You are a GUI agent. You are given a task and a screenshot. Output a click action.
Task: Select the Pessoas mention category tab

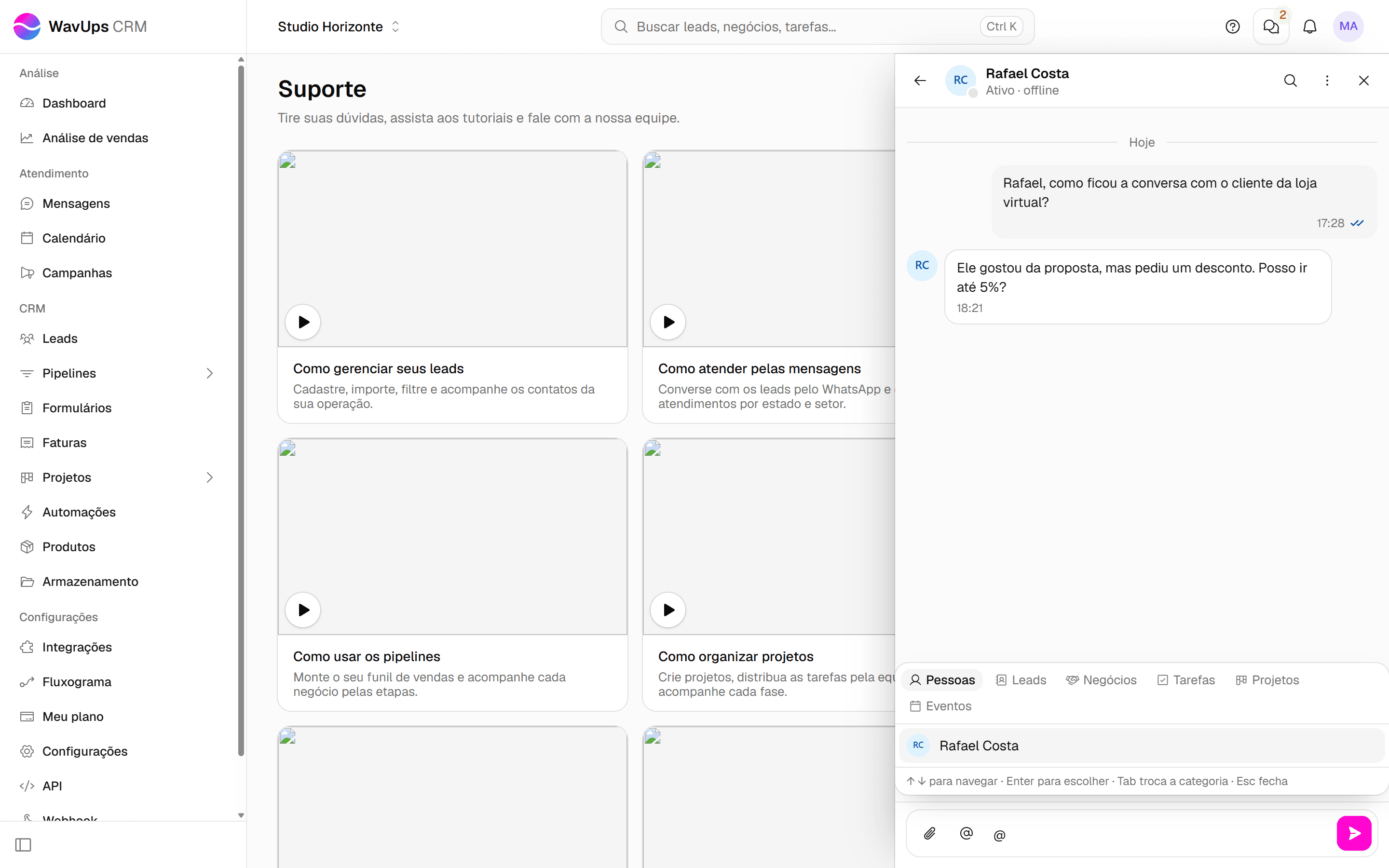[x=942, y=680]
